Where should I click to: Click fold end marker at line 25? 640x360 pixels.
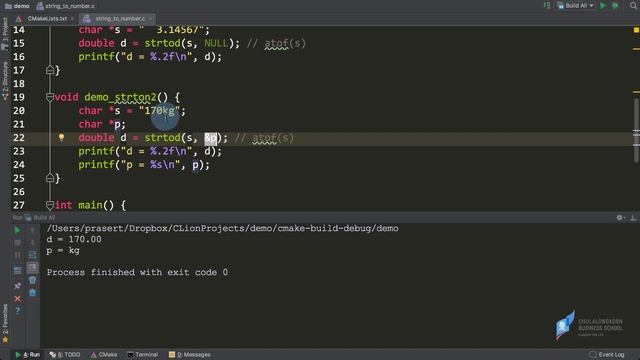pos(50,178)
